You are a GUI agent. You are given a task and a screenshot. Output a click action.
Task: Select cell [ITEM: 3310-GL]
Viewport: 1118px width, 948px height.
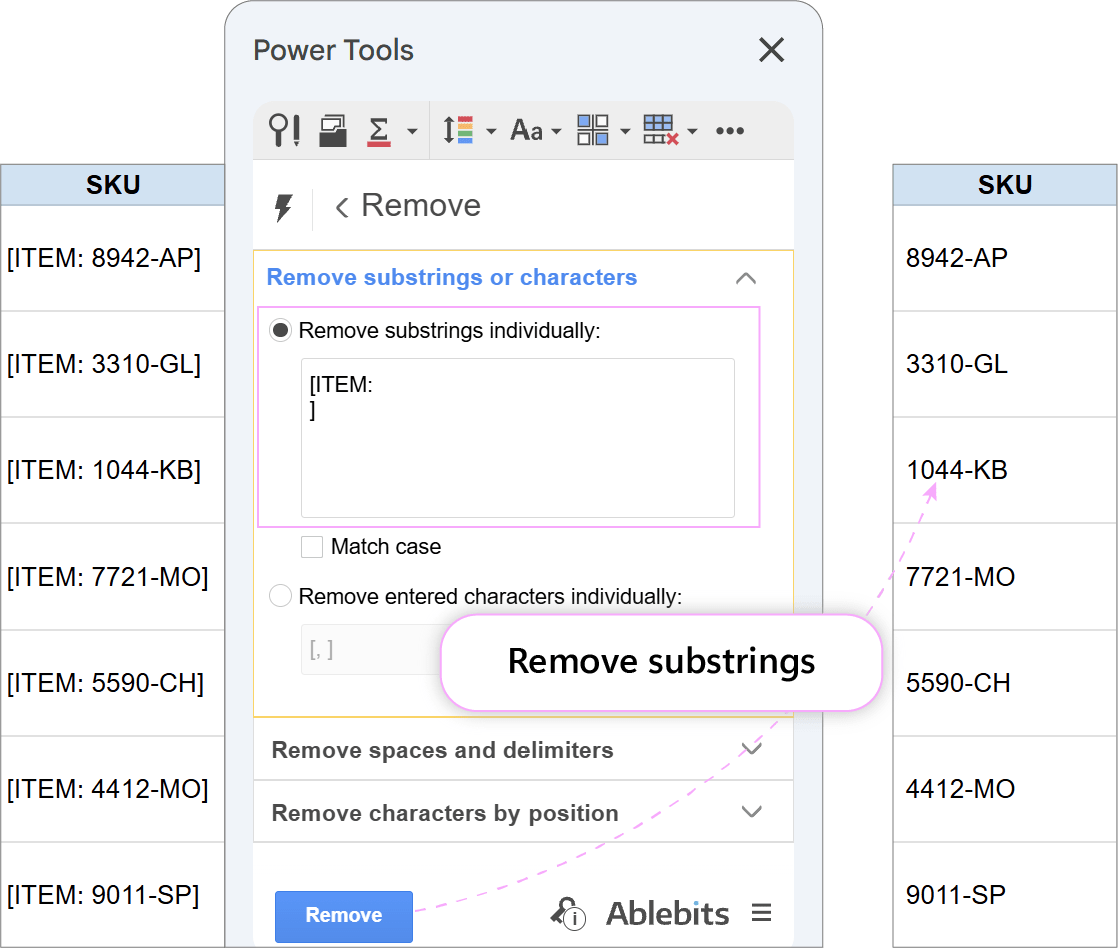(113, 364)
